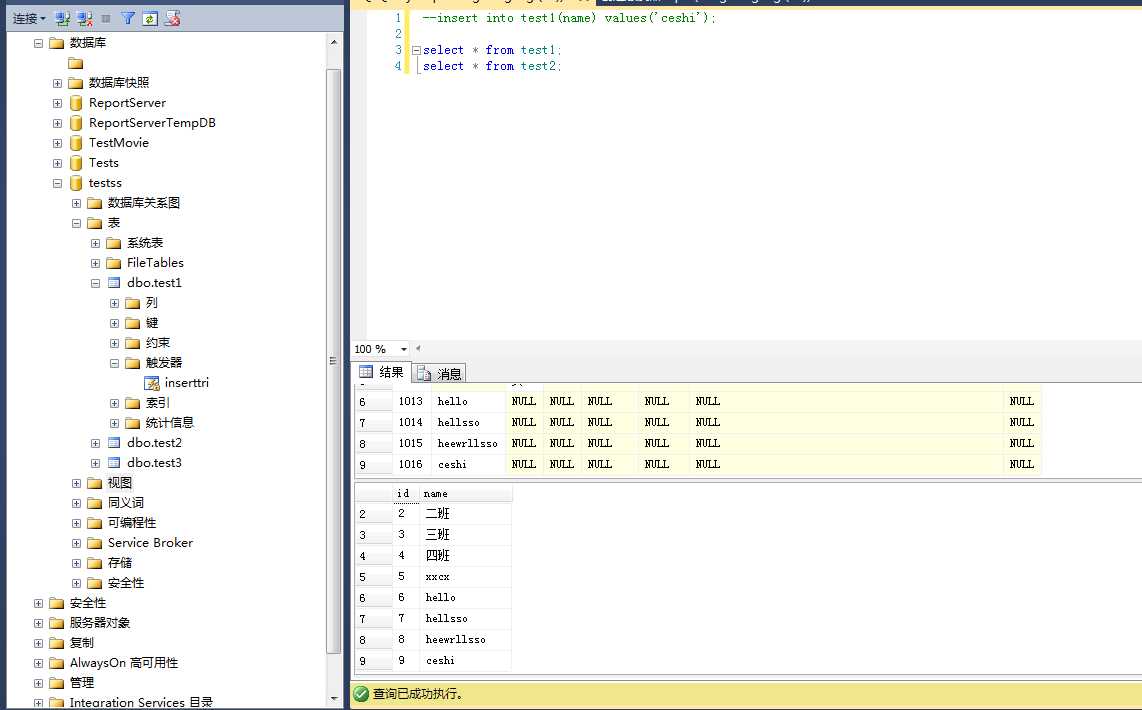Select the 系统表 tree item
This screenshot has height=710, width=1142.
point(144,242)
